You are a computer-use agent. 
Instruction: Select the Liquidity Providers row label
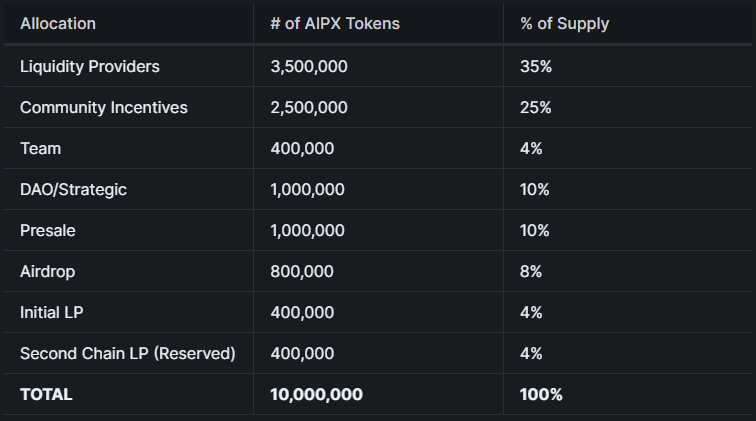click(90, 67)
